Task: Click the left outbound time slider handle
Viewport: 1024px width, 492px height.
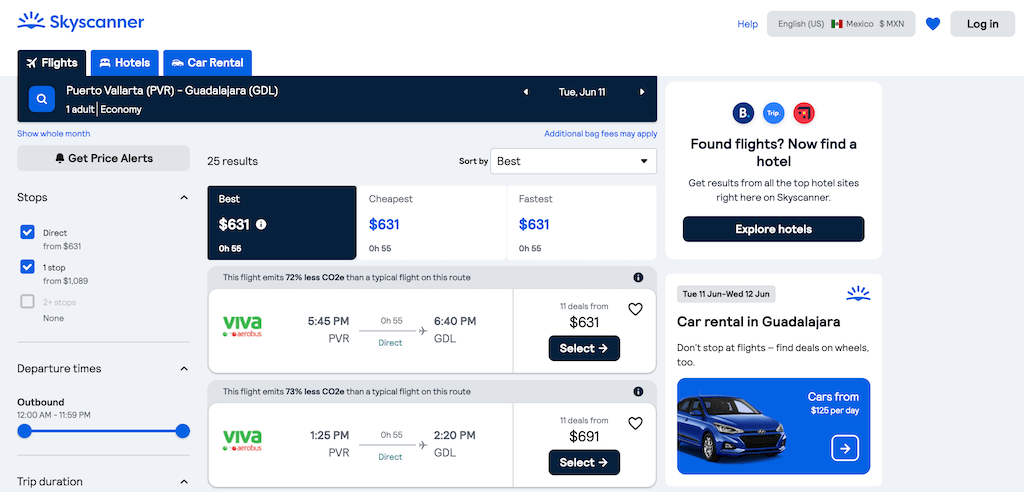Action: tap(25, 431)
